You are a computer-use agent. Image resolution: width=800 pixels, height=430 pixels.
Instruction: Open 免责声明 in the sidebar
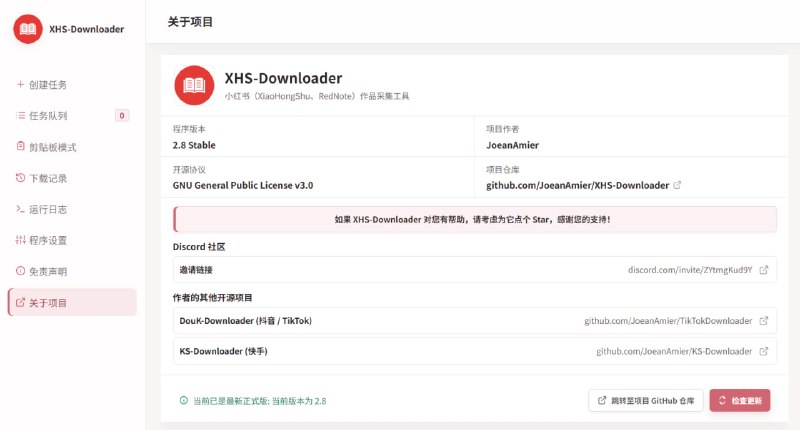pos(72,271)
